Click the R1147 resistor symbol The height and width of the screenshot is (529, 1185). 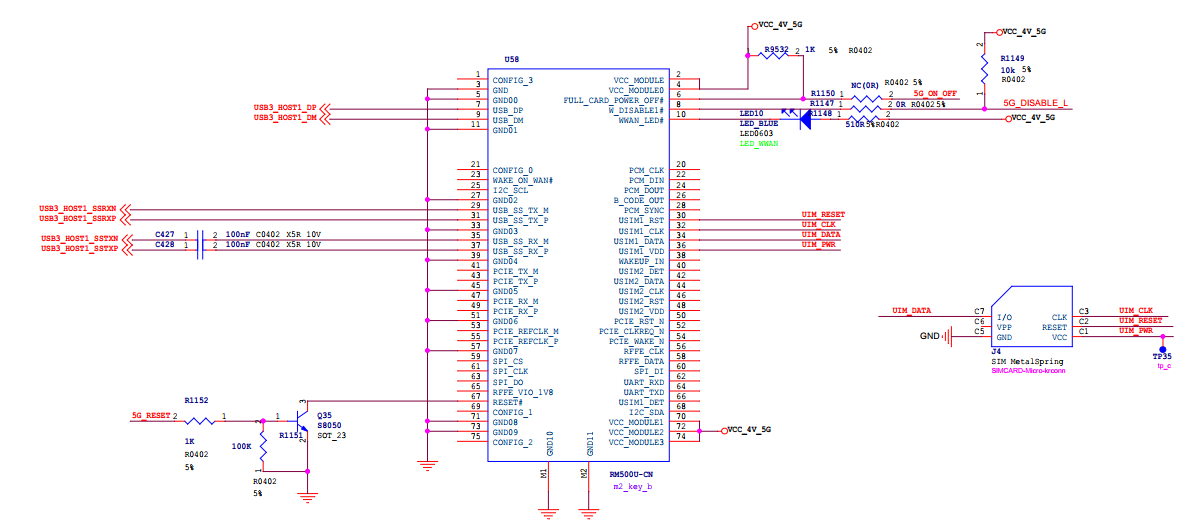pyautogui.click(x=865, y=109)
